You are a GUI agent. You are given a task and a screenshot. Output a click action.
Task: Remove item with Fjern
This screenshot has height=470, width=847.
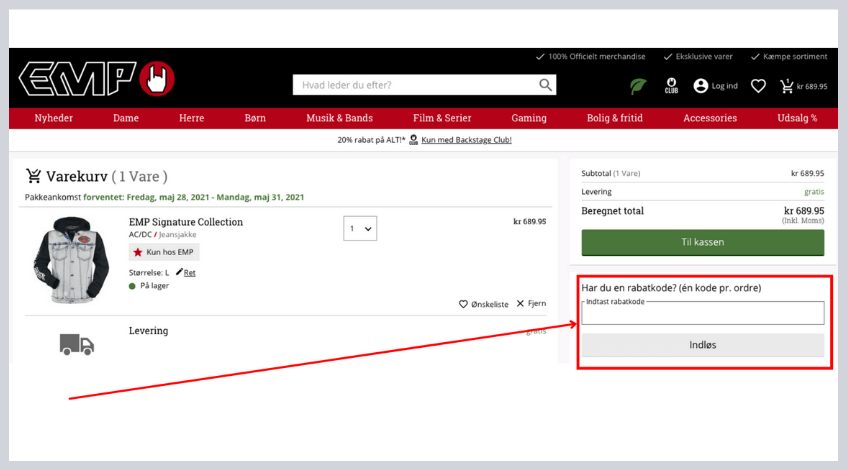pos(531,303)
